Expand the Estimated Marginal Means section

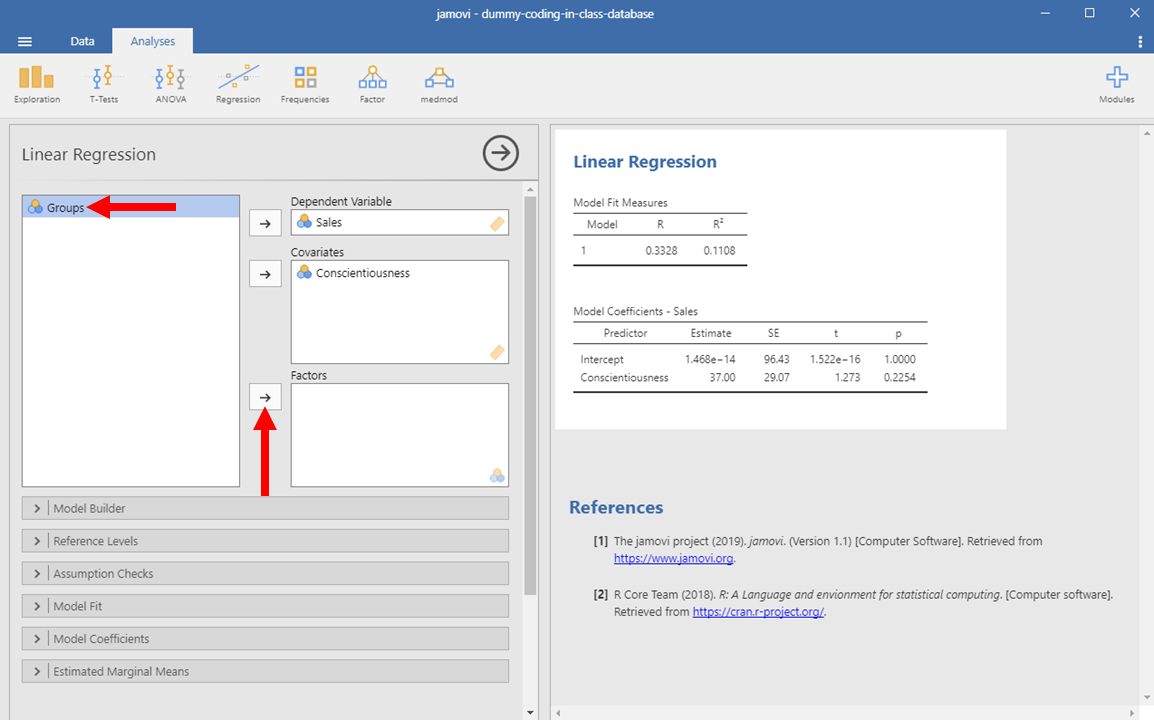coord(265,671)
